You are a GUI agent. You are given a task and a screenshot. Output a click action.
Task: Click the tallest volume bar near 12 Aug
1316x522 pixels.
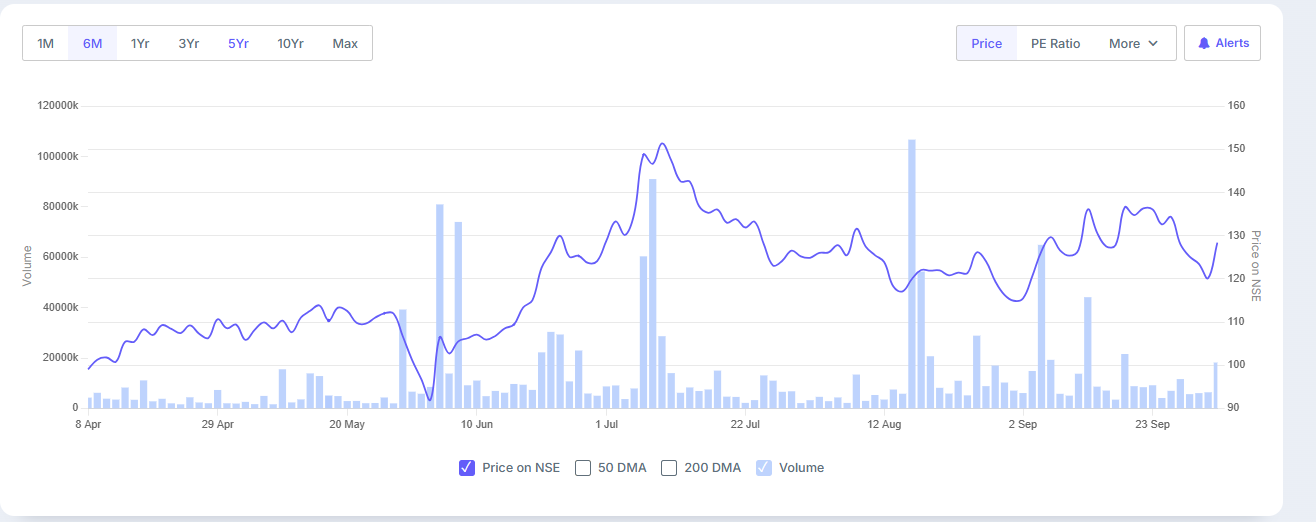tap(912, 273)
